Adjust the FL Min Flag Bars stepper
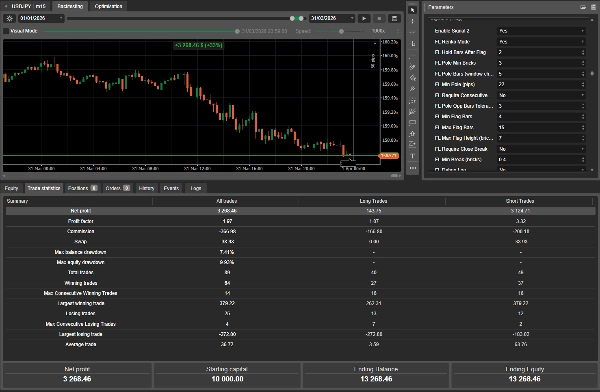The height and width of the screenshot is (392, 600). click(x=583, y=116)
